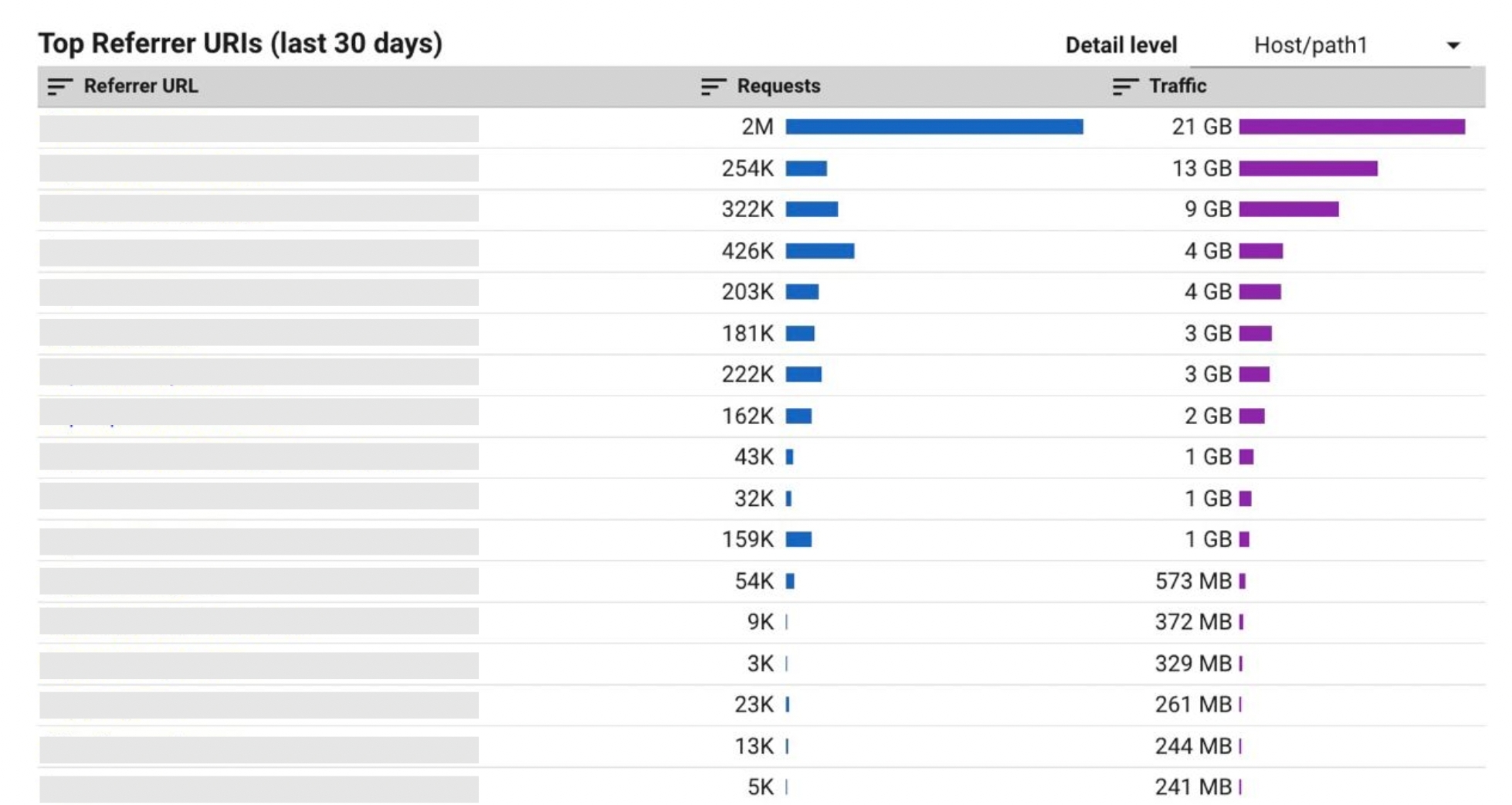1512x805 pixels.
Task: Click the blue bar for 159K requests
Action: coord(798,539)
